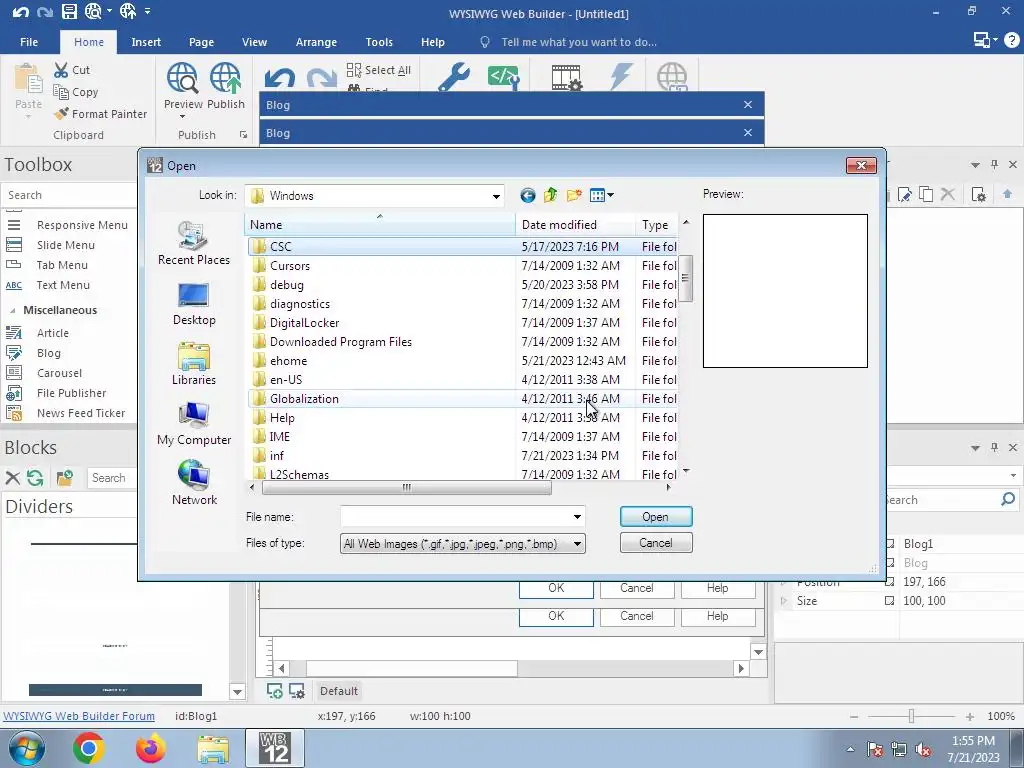Switch to the Arrange ribbon tab
The image size is (1024, 768).
tap(316, 42)
